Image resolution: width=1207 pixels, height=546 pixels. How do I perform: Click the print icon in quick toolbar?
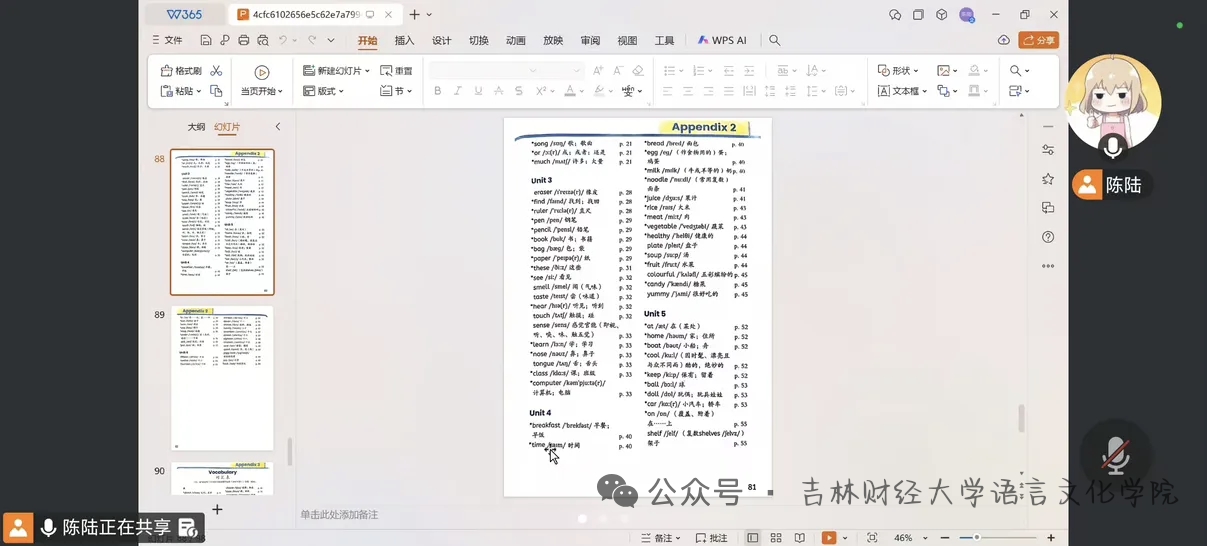click(242, 40)
